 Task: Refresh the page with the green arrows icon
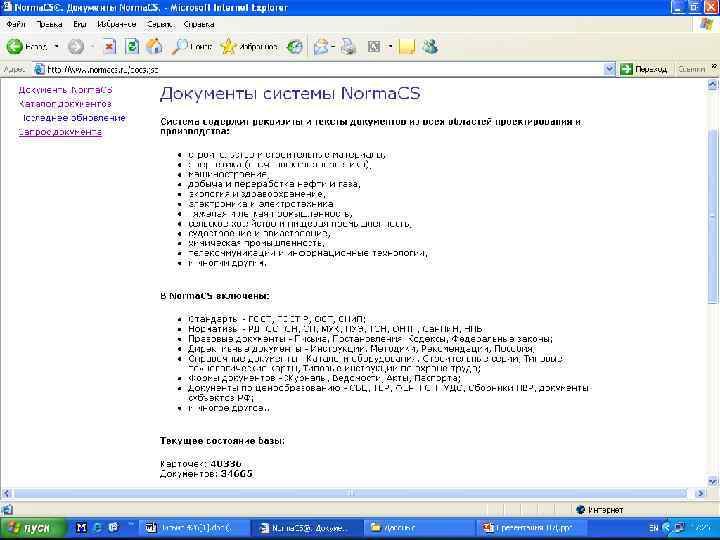(132, 46)
